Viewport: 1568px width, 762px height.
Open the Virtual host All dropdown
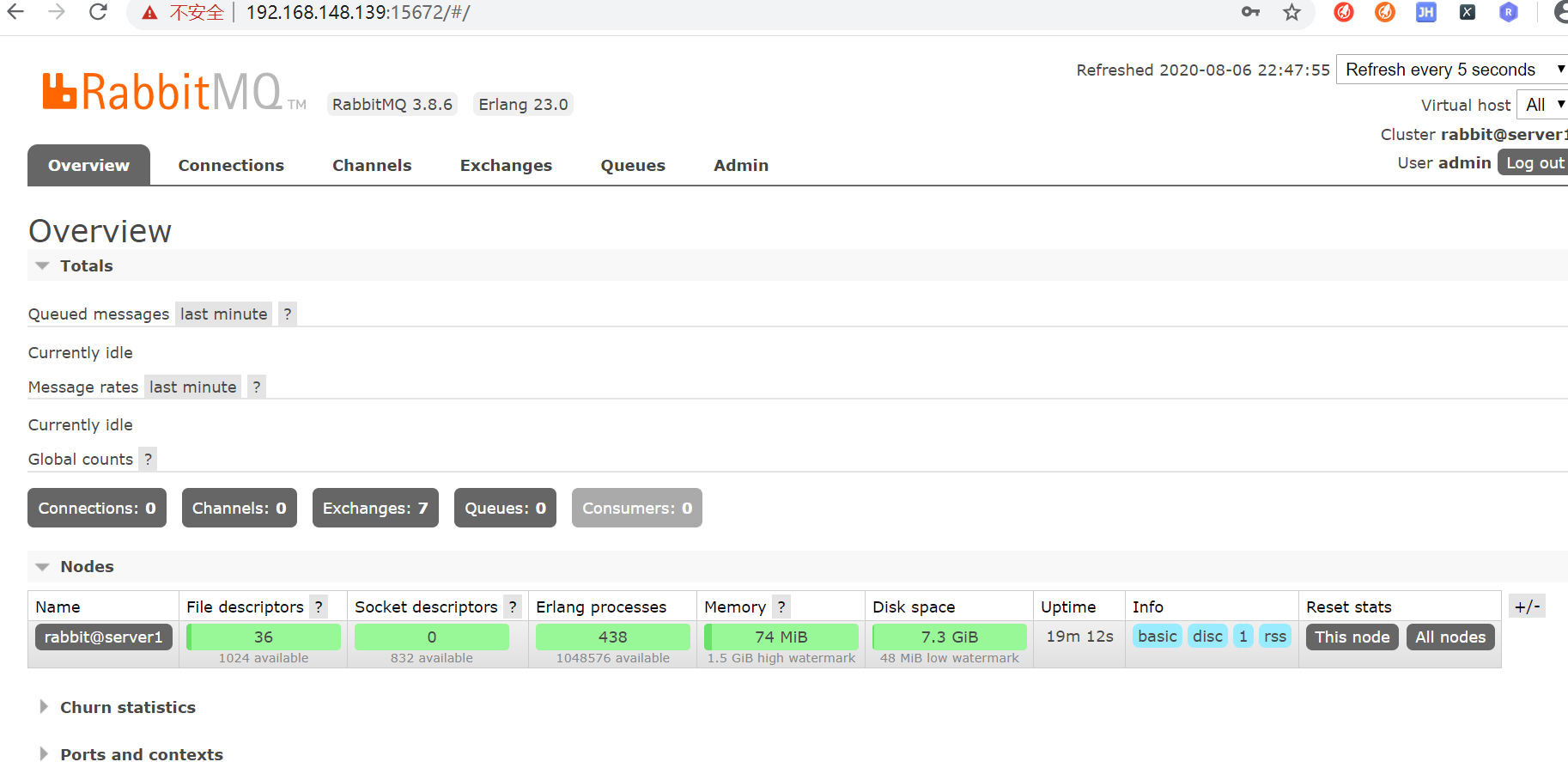(1542, 105)
